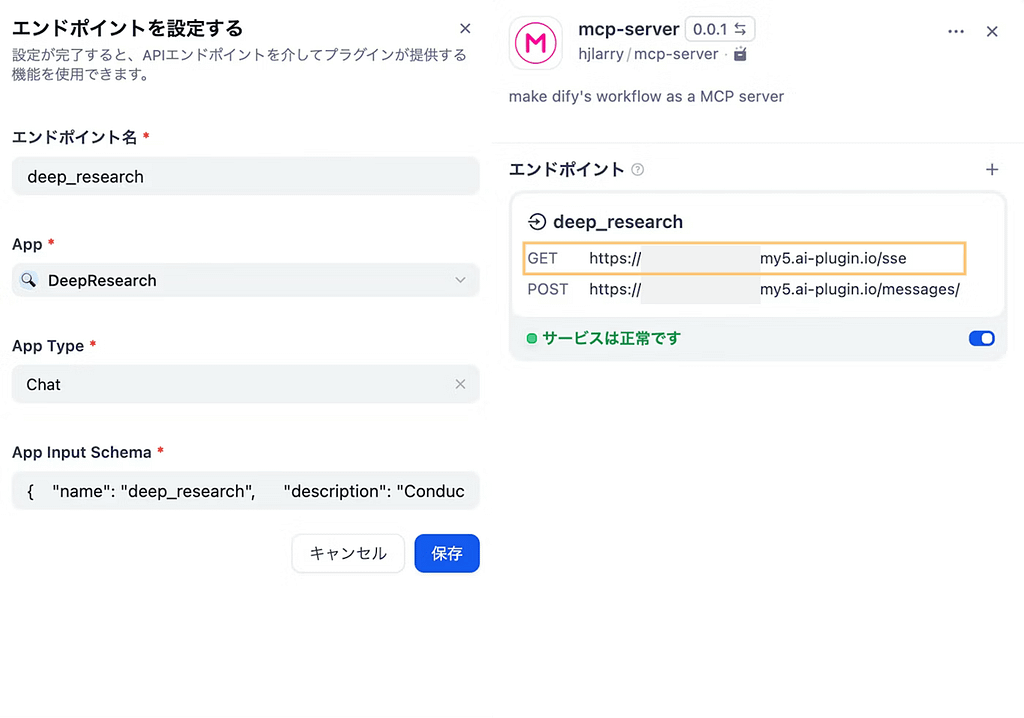The height and width of the screenshot is (718, 1024).
Task: Open the three-dot more options menu
Action: tap(956, 32)
